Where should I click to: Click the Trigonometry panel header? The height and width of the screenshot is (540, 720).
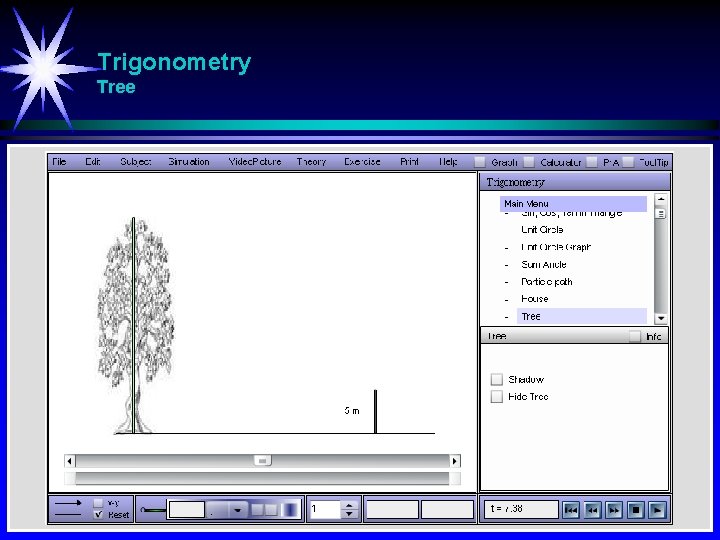point(575,182)
